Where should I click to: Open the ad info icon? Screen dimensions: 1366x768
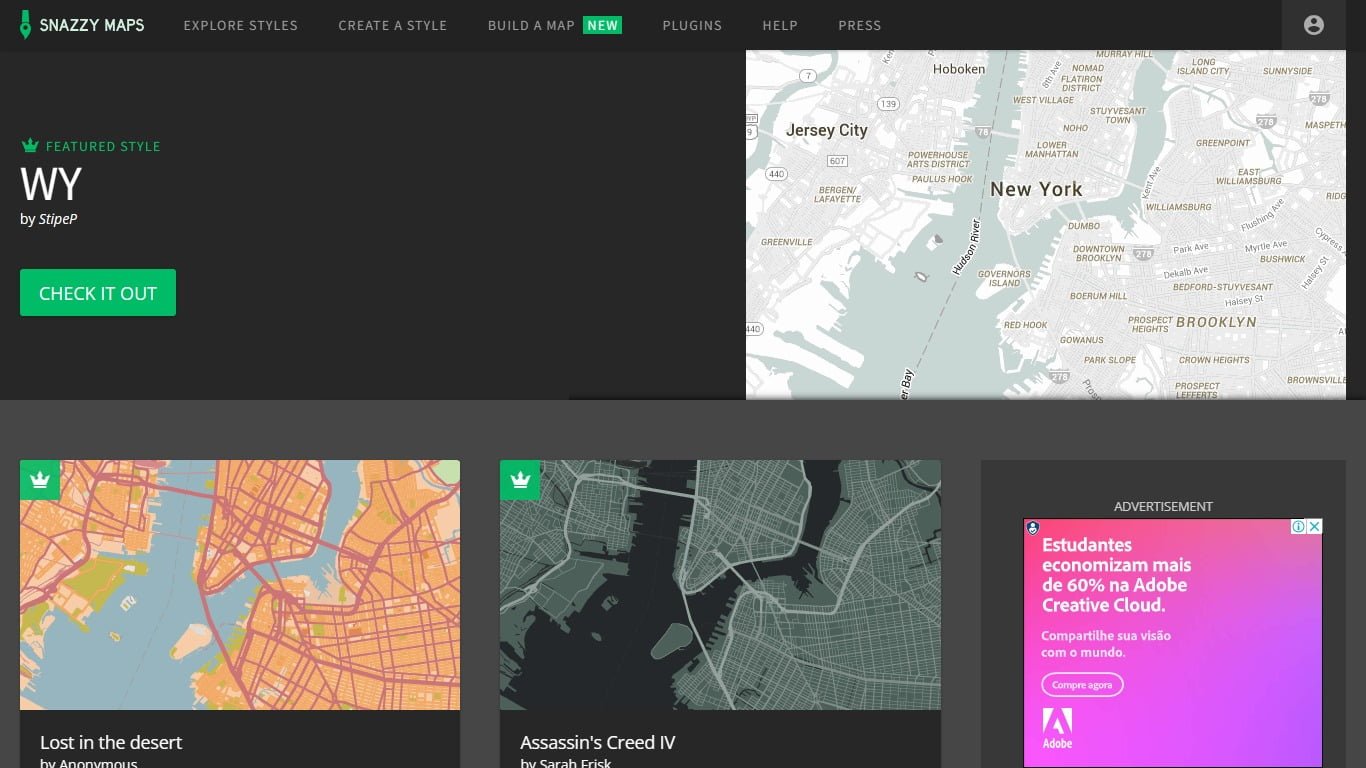1298,526
